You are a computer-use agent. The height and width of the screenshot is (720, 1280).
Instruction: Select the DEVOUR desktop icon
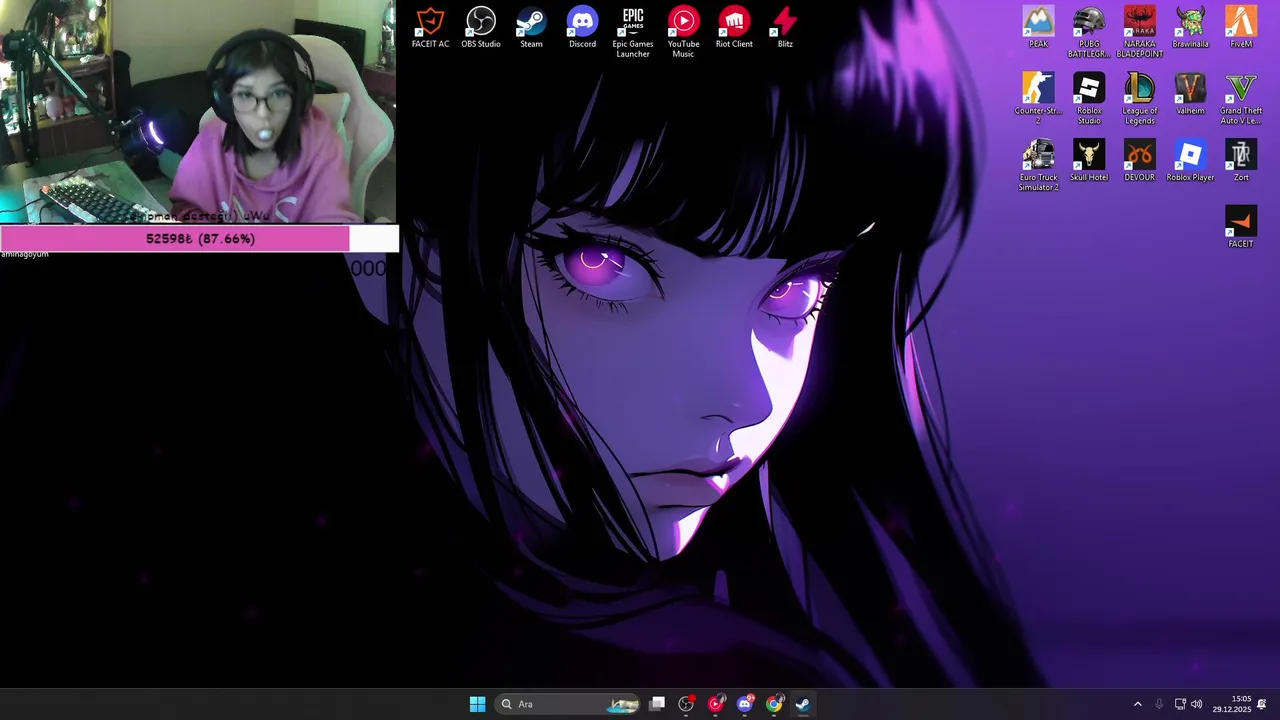(1139, 161)
